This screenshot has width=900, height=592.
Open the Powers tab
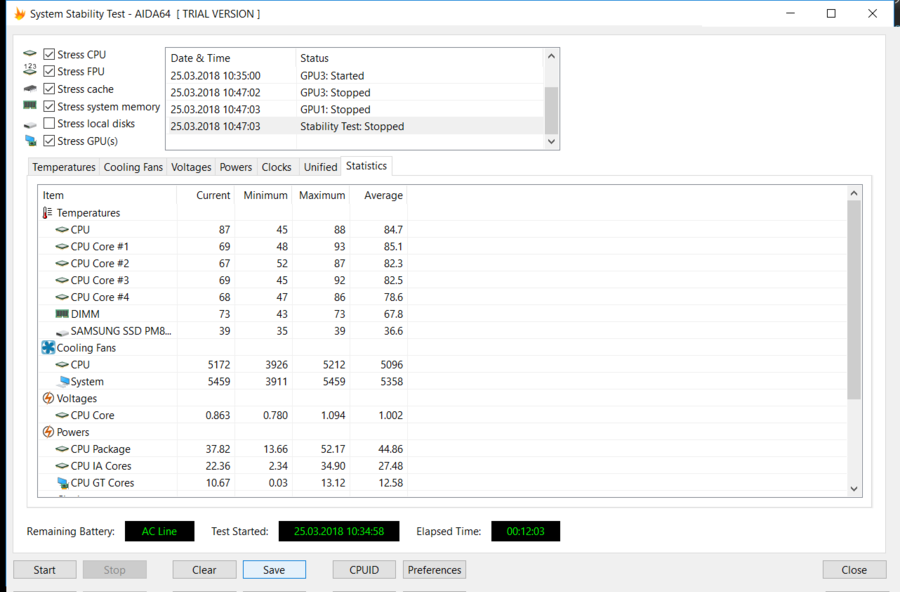point(236,167)
